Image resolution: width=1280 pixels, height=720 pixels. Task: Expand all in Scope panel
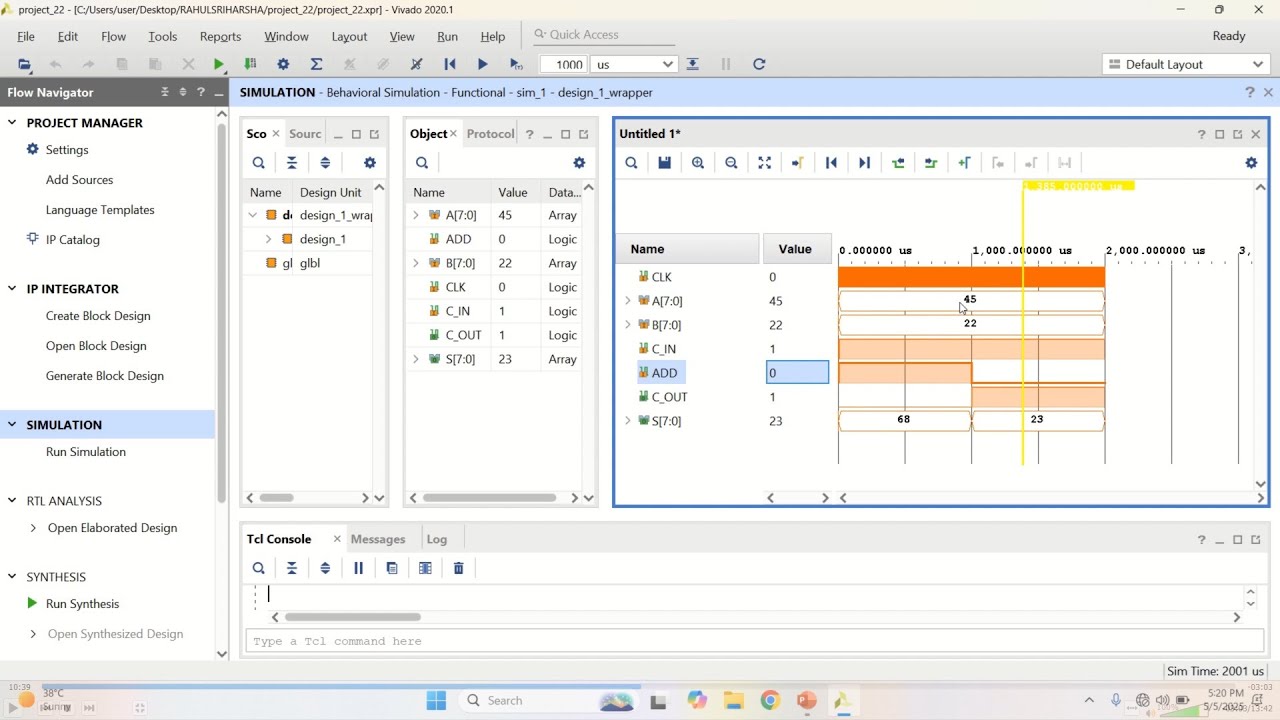325,163
